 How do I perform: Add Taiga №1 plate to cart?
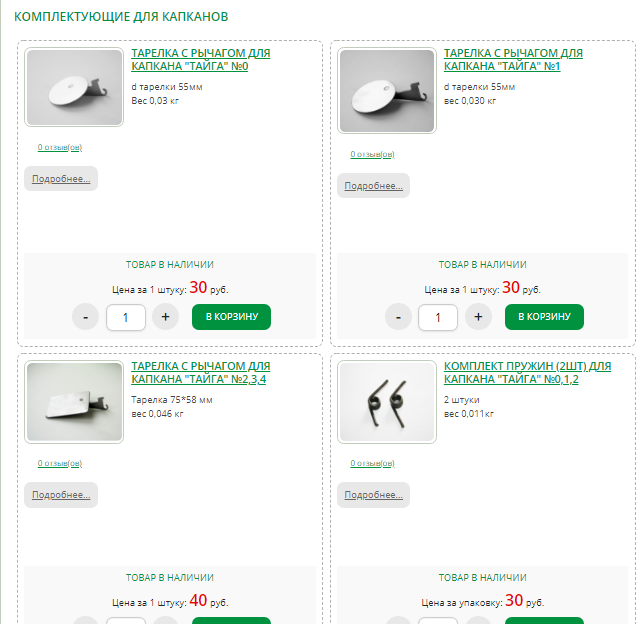pos(543,317)
